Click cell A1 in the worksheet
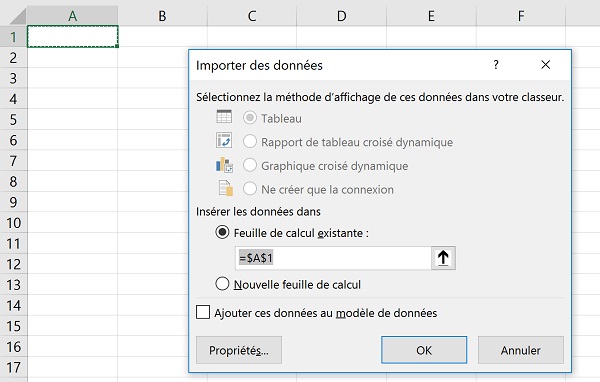The height and width of the screenshot is (382, 600). 73,37
